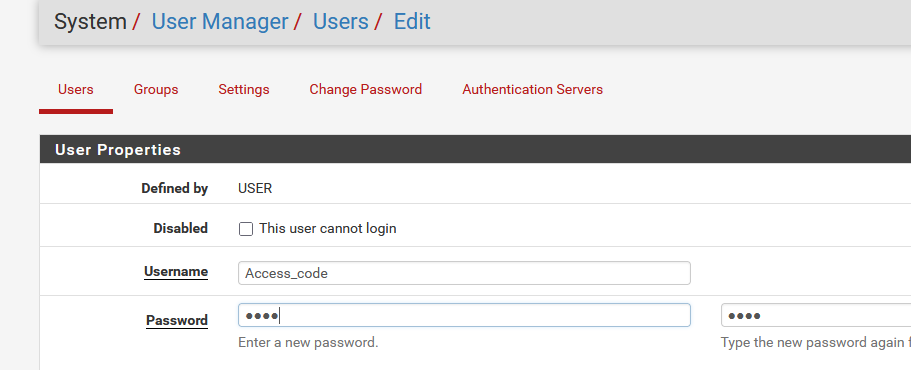Click the Disabled field label
The width and height of the screenshot is (911, 370).
180,228
